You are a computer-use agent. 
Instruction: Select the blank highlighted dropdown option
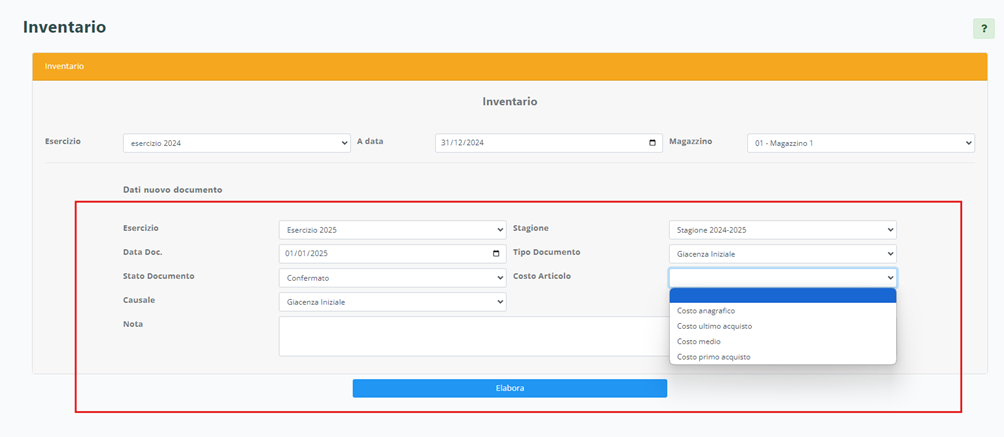click(782, 296)
